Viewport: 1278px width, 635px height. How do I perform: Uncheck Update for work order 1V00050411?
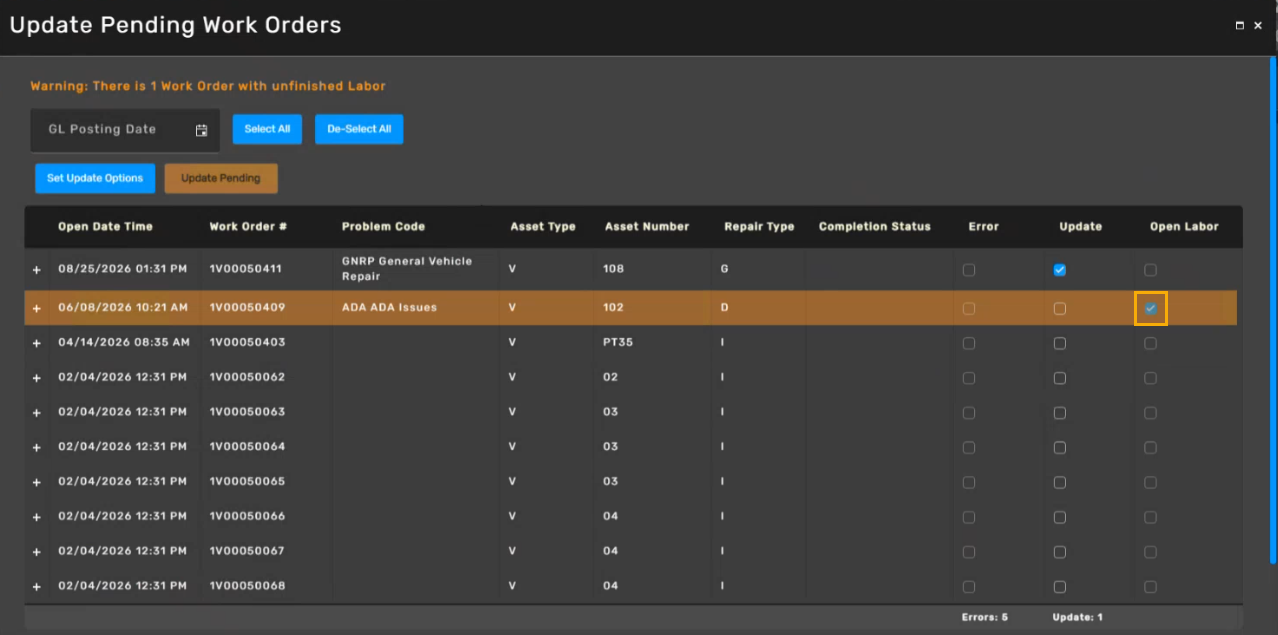click(1060, 270)
